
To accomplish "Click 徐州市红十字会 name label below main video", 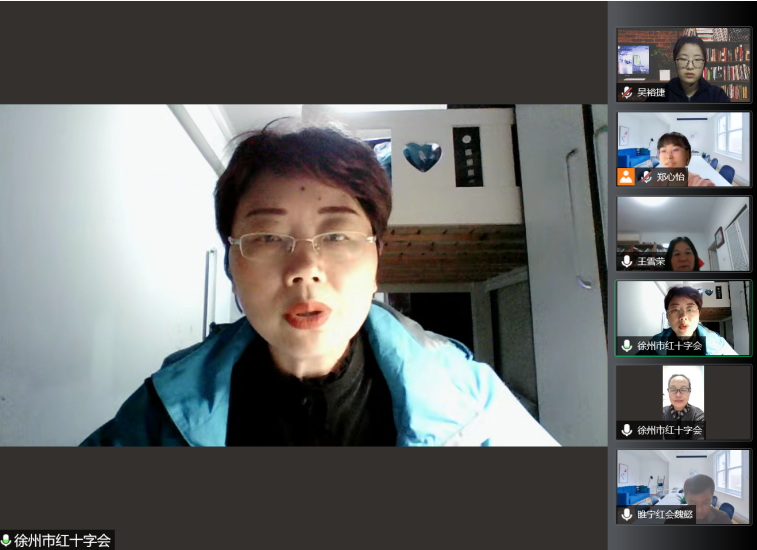I will [x=62, y=541].
